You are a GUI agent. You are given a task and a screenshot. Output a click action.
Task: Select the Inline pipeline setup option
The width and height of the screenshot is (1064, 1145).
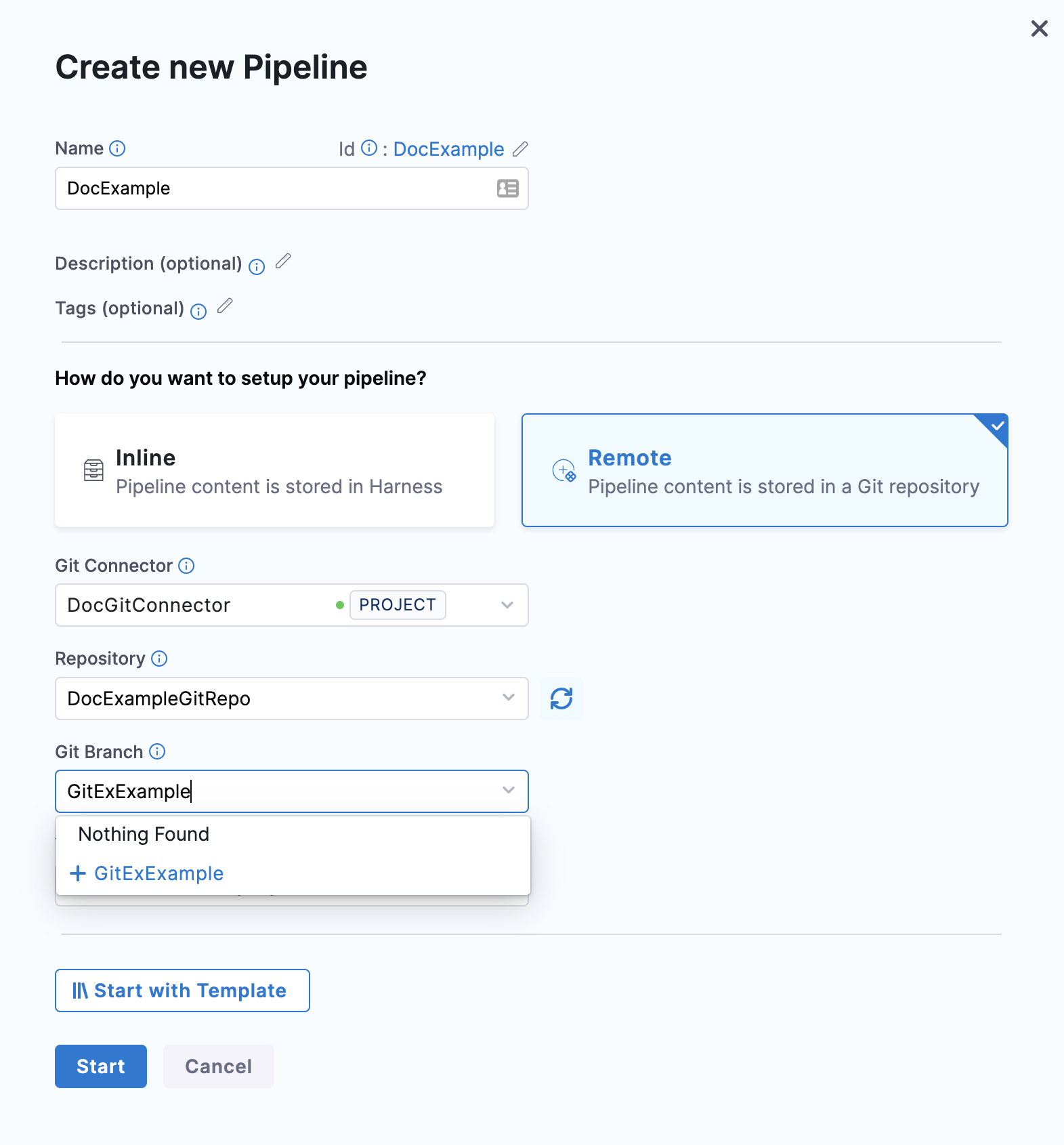coord(274,470)
